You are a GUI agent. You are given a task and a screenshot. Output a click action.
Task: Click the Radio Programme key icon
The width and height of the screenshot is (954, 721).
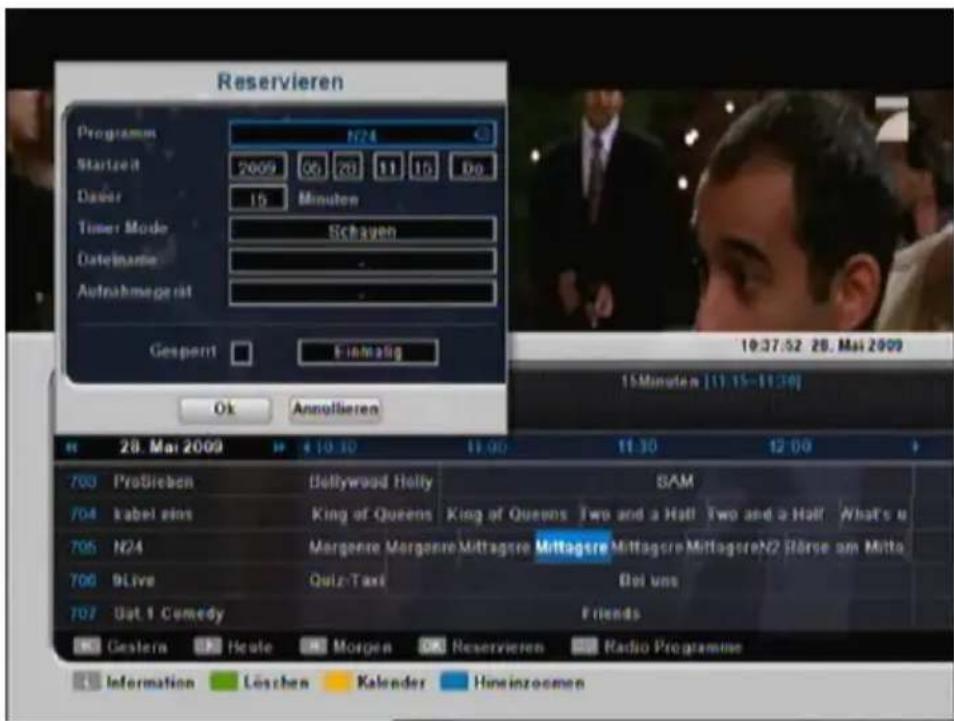click(x=585, y=646)
